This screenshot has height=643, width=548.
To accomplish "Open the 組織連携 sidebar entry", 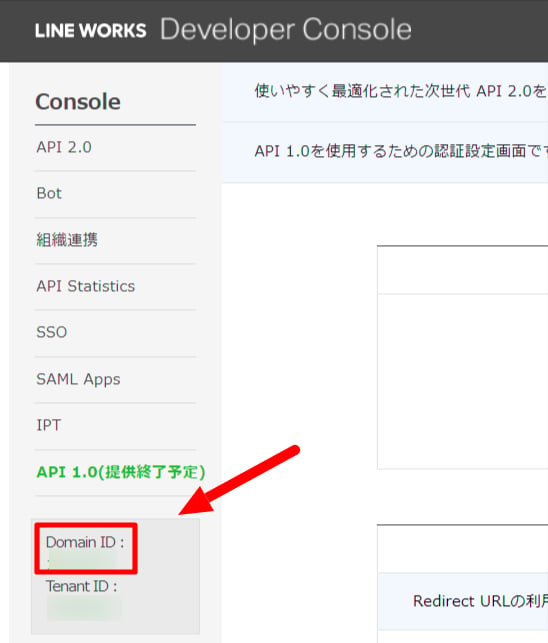I will [67, 240].
